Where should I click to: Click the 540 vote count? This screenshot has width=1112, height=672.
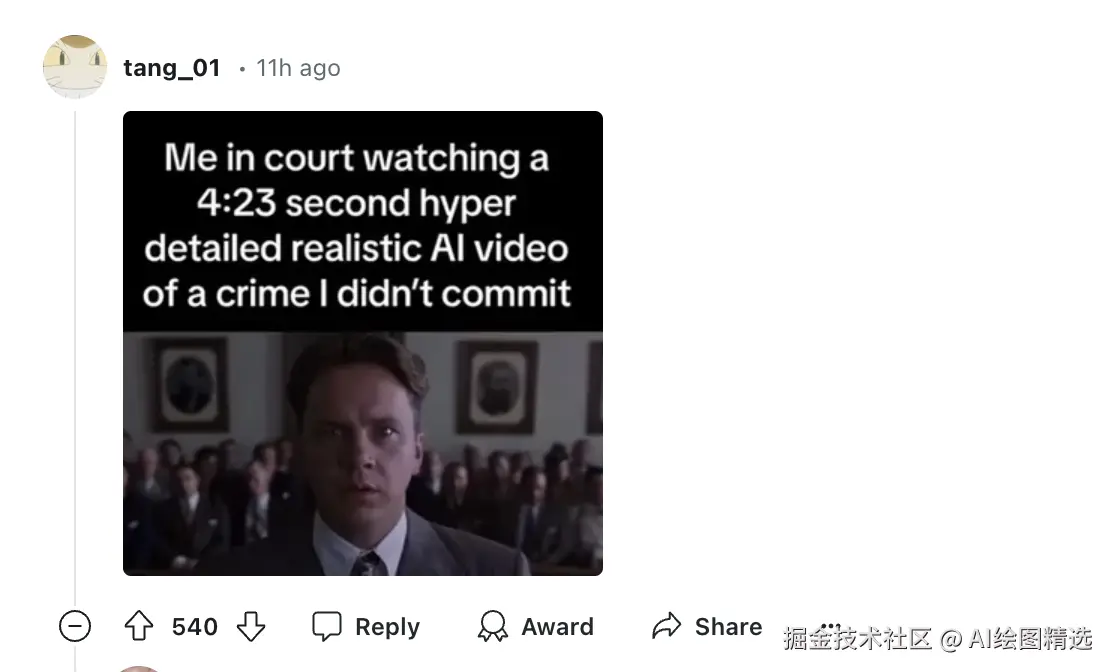pyautogui.click(x=194, y=627)
